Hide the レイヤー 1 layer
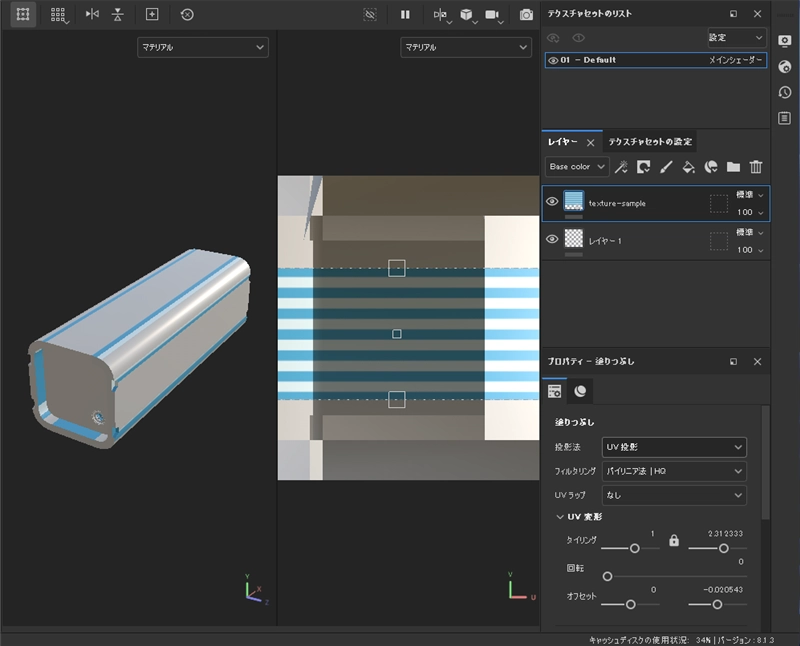Image resolution: width=800 pixels, height=646 pixels. coord(552,239)
